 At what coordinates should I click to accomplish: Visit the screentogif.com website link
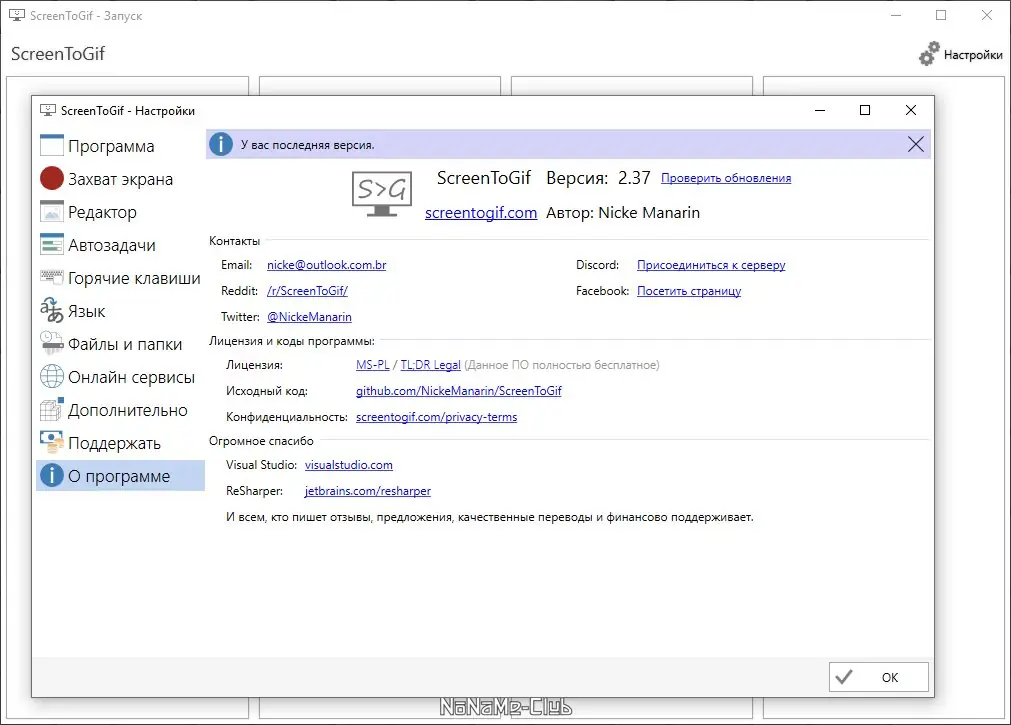click(480, 212)
